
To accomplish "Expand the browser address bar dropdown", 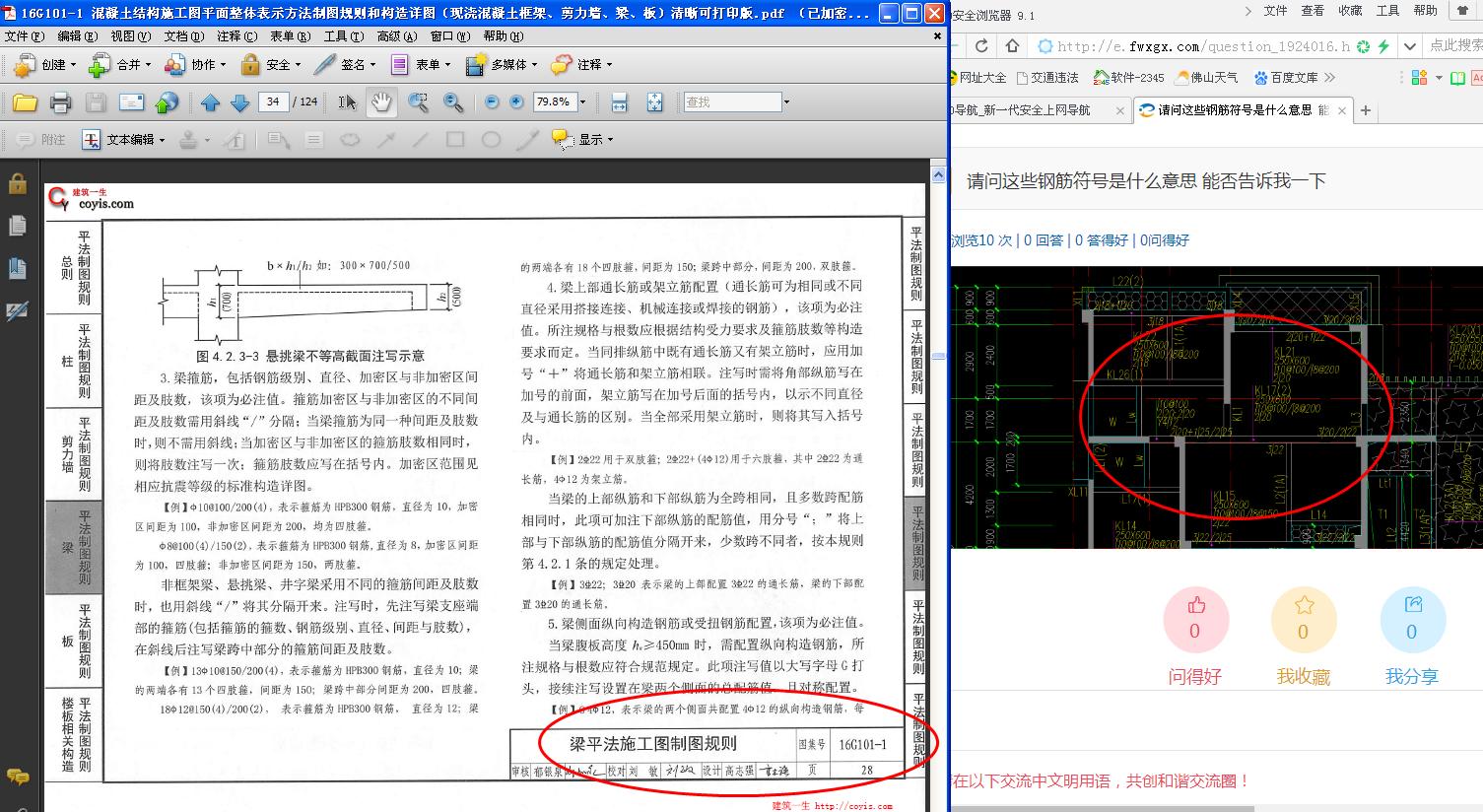I will [1410, 45].
